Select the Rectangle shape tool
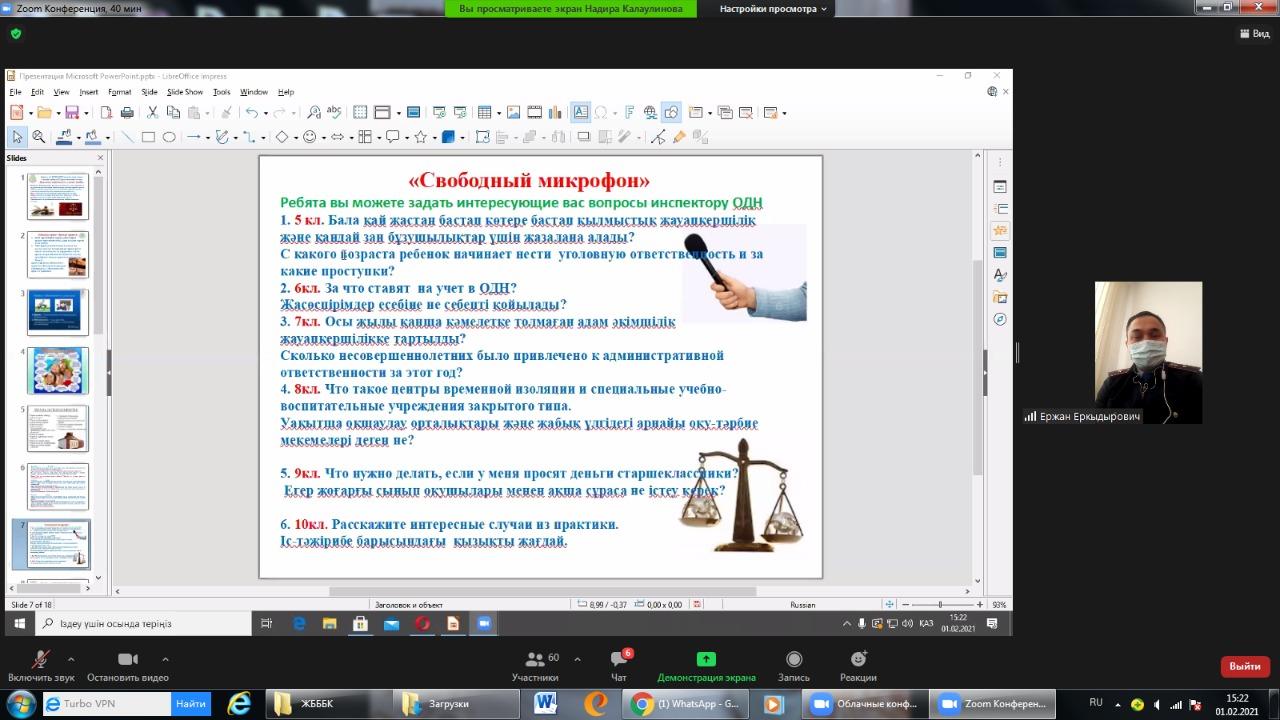This screenshot has width=1280, height=720. pos(148,137)
